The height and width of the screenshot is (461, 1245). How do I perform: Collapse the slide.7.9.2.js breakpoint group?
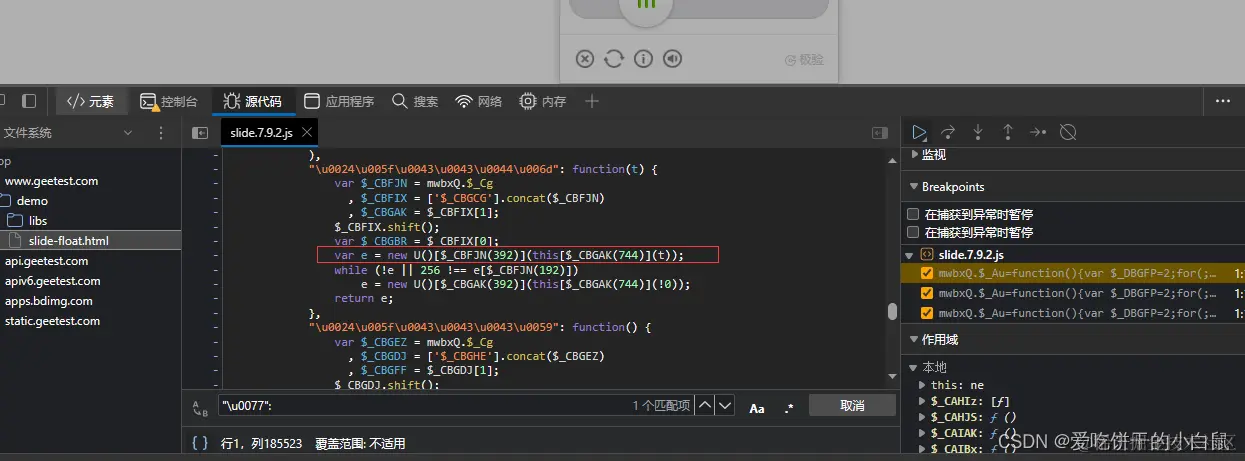911,255
